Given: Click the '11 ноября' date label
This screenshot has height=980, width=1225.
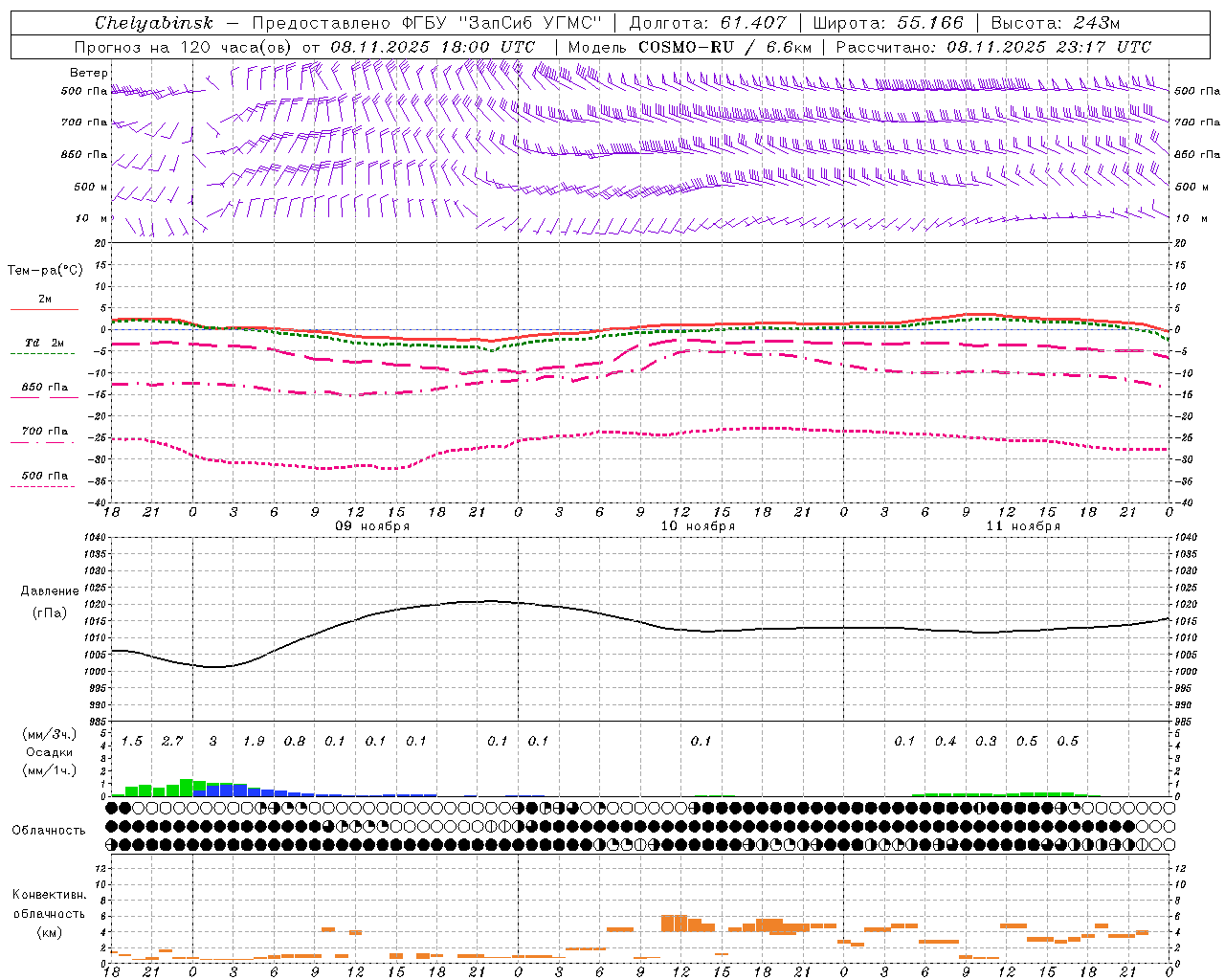Looking at the screenshot, I should [1023, 526].
